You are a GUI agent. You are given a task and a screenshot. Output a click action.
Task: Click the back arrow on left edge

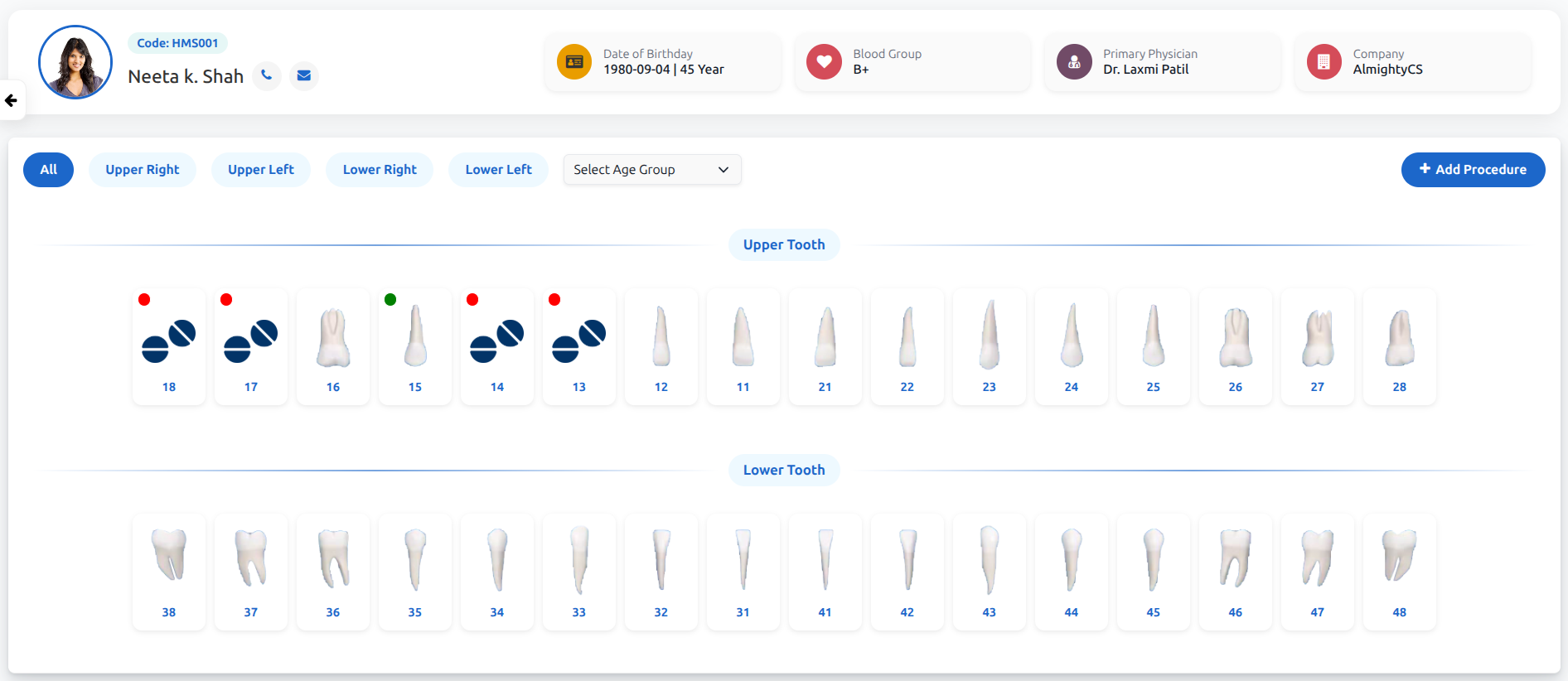point(12,100)
